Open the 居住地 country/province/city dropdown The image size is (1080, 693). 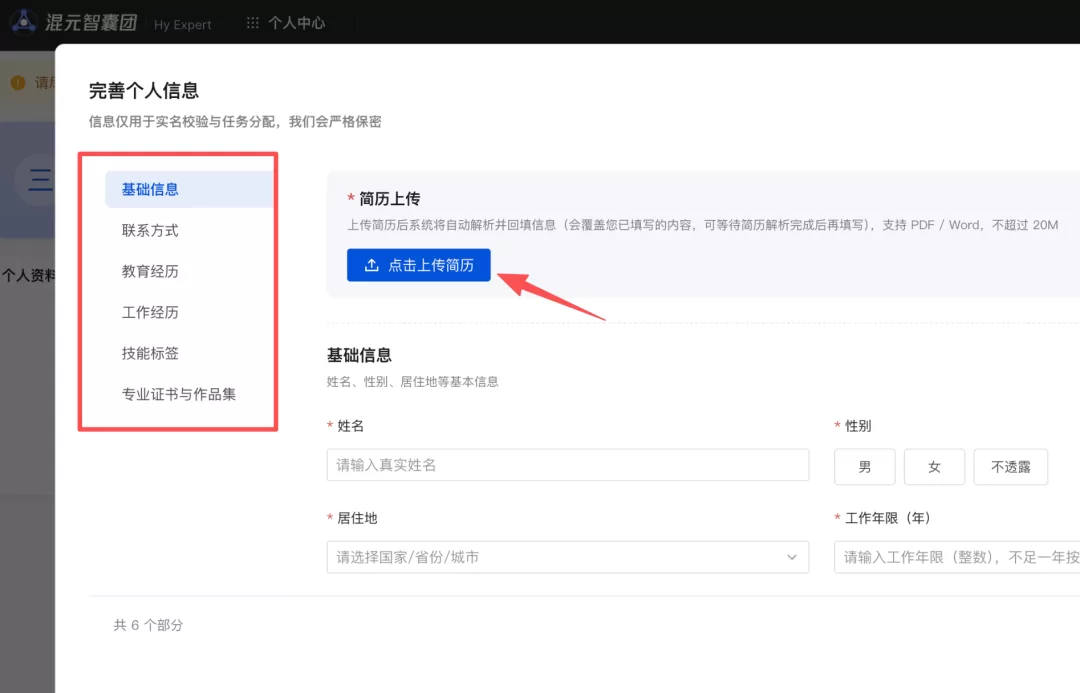[568, 557]
